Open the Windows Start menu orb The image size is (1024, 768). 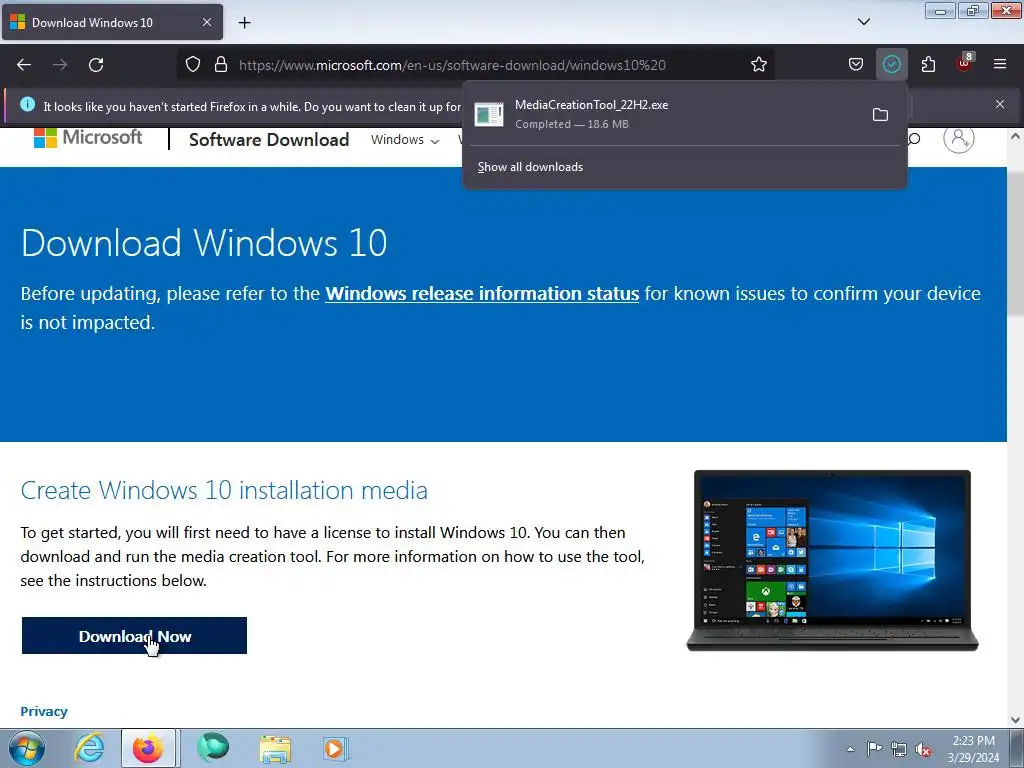coord(27,748)
